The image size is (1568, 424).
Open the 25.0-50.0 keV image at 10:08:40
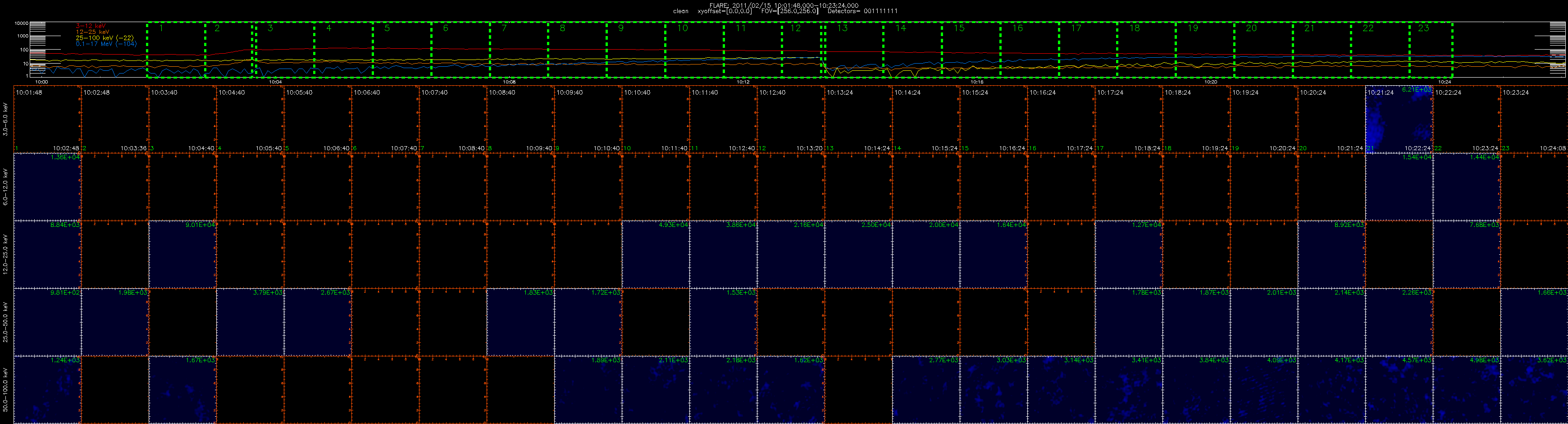coord(520,322)
